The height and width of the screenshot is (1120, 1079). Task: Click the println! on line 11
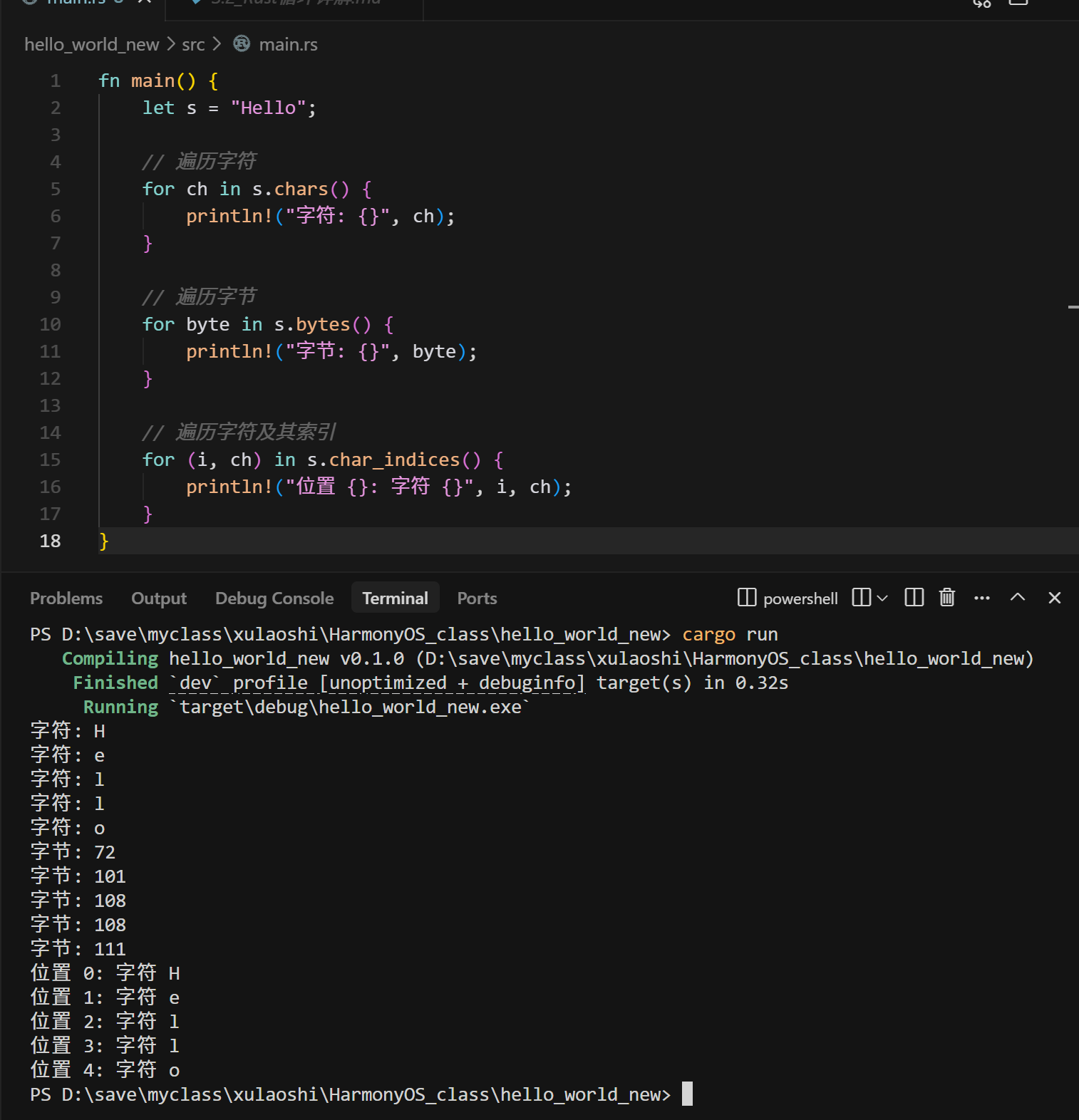tap(229, 352)
